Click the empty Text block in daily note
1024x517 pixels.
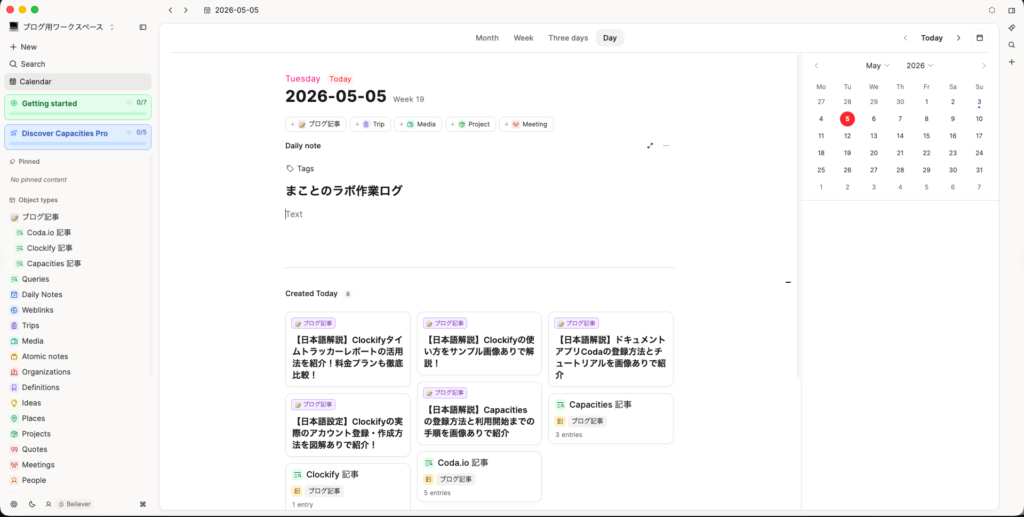click(479, 214)
